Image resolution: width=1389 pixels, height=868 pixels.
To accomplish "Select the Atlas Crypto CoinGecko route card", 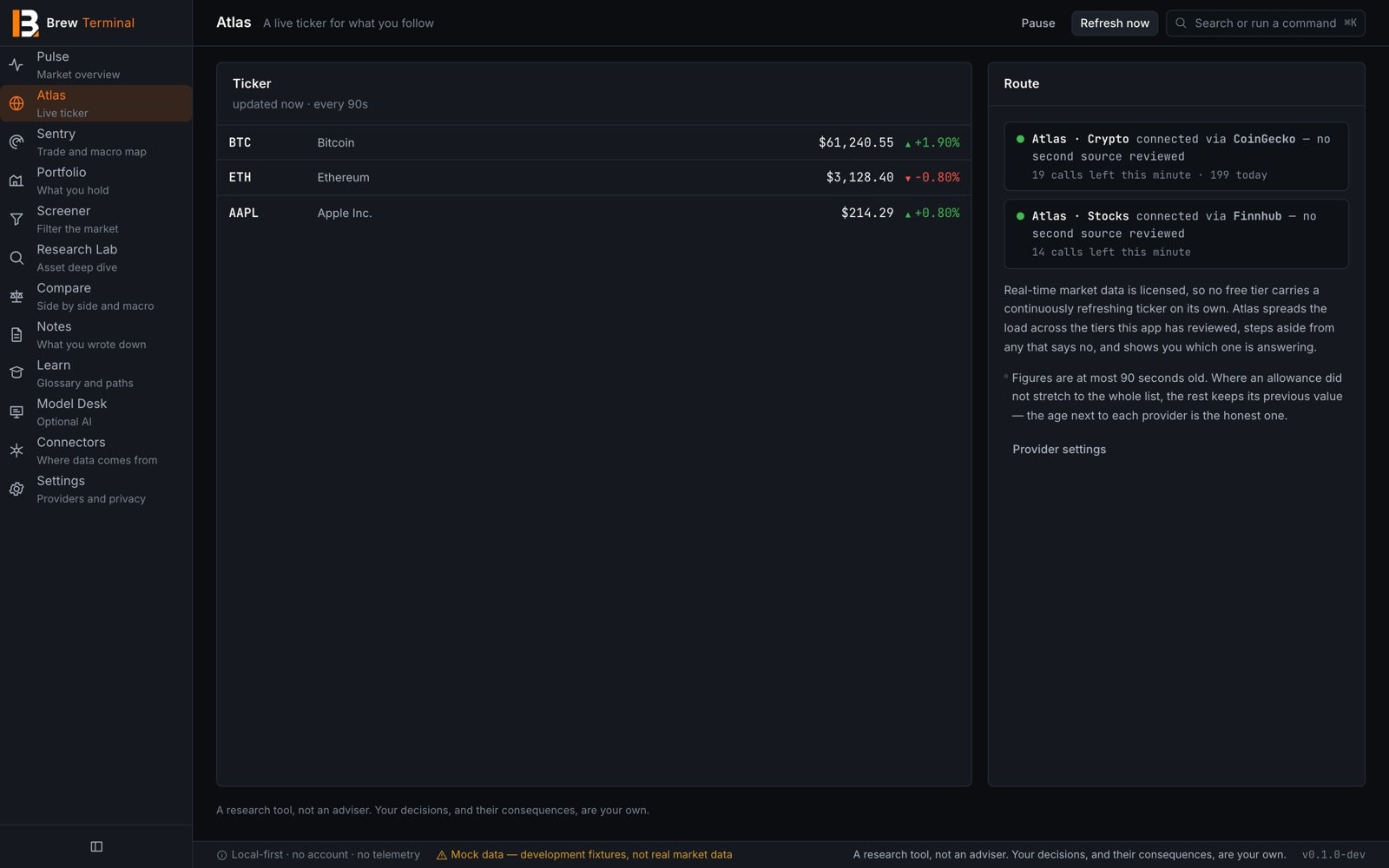I will click(1175, 156).
